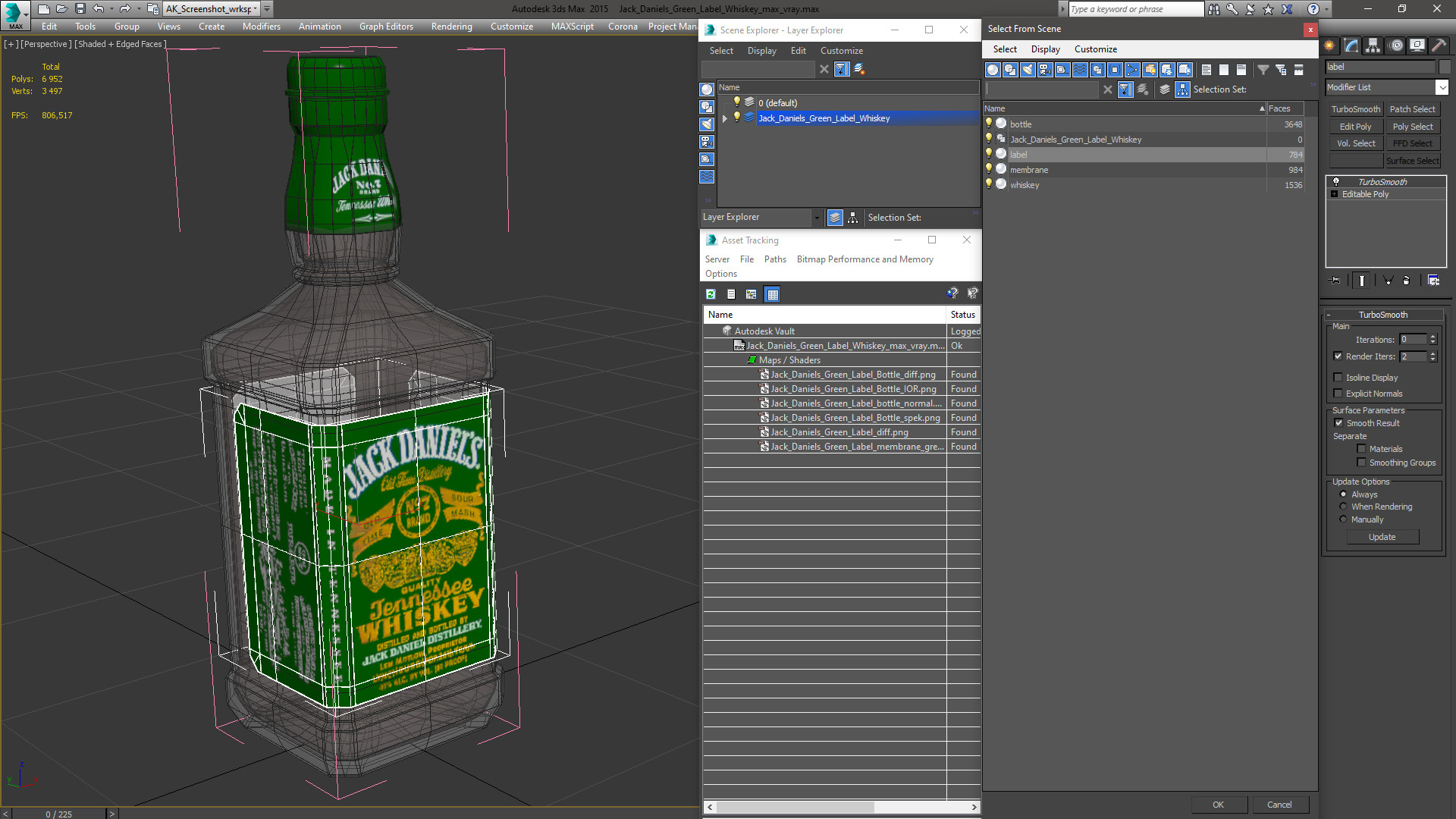Open Display tab in command panel

click(1417, 45)
